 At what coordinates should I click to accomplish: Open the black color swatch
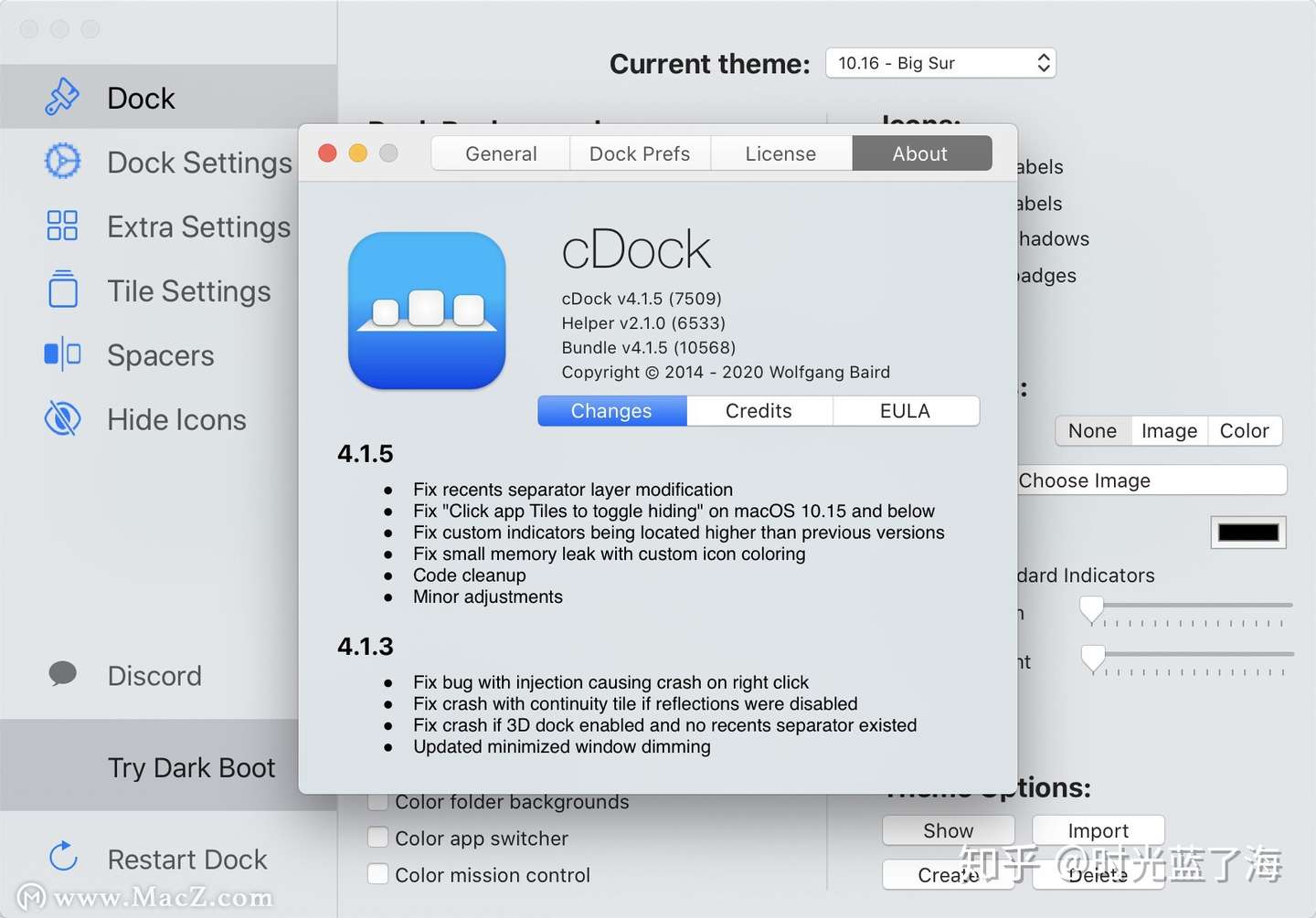tap(1248, 533)
